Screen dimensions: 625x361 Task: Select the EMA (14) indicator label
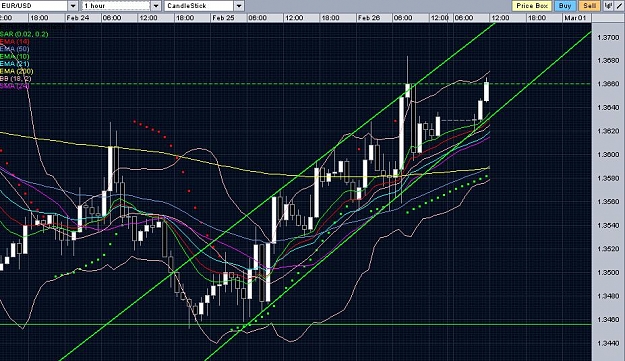tap(15, 42)
